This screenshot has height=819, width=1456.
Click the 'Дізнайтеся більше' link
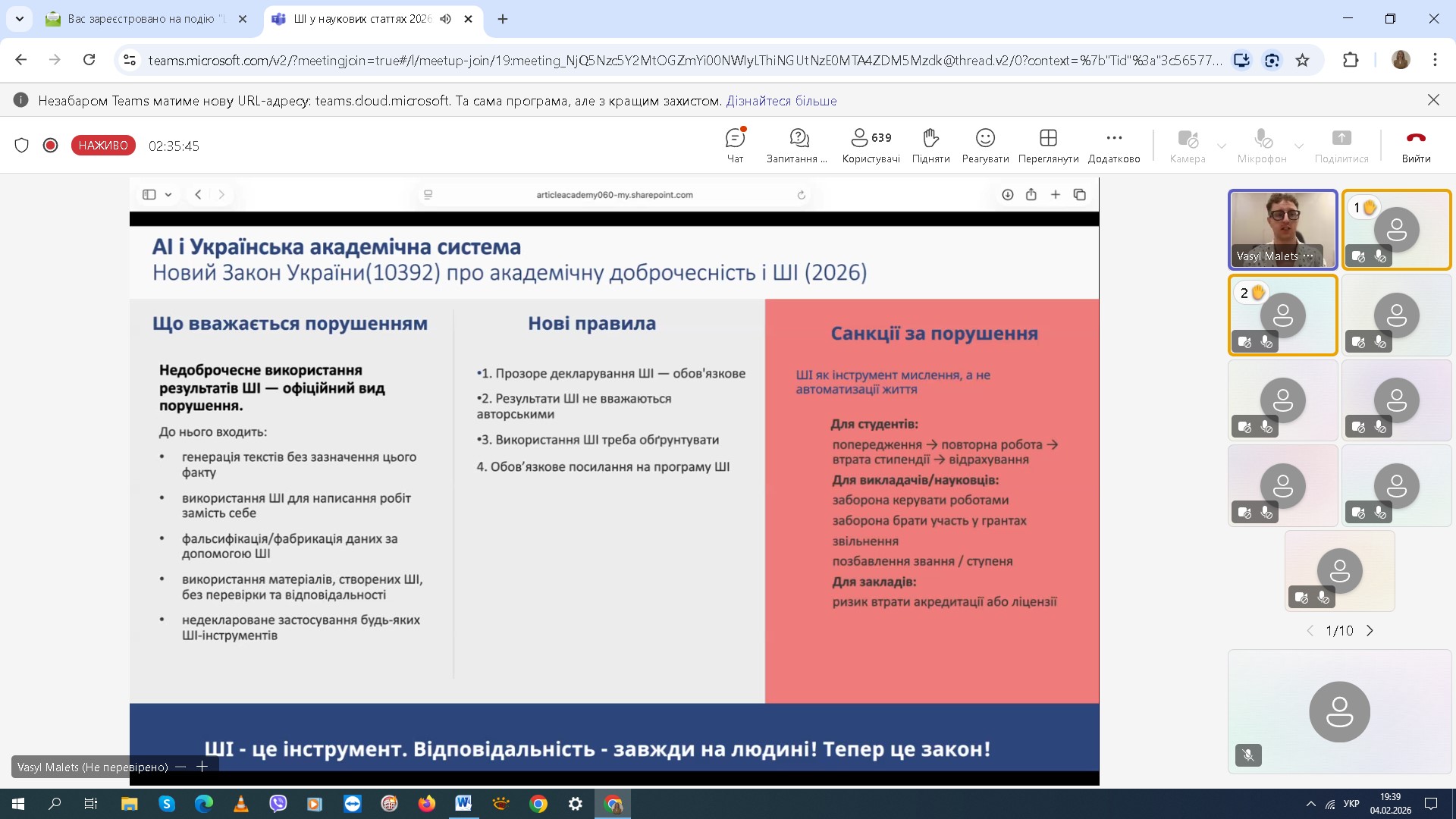(781, 101)
